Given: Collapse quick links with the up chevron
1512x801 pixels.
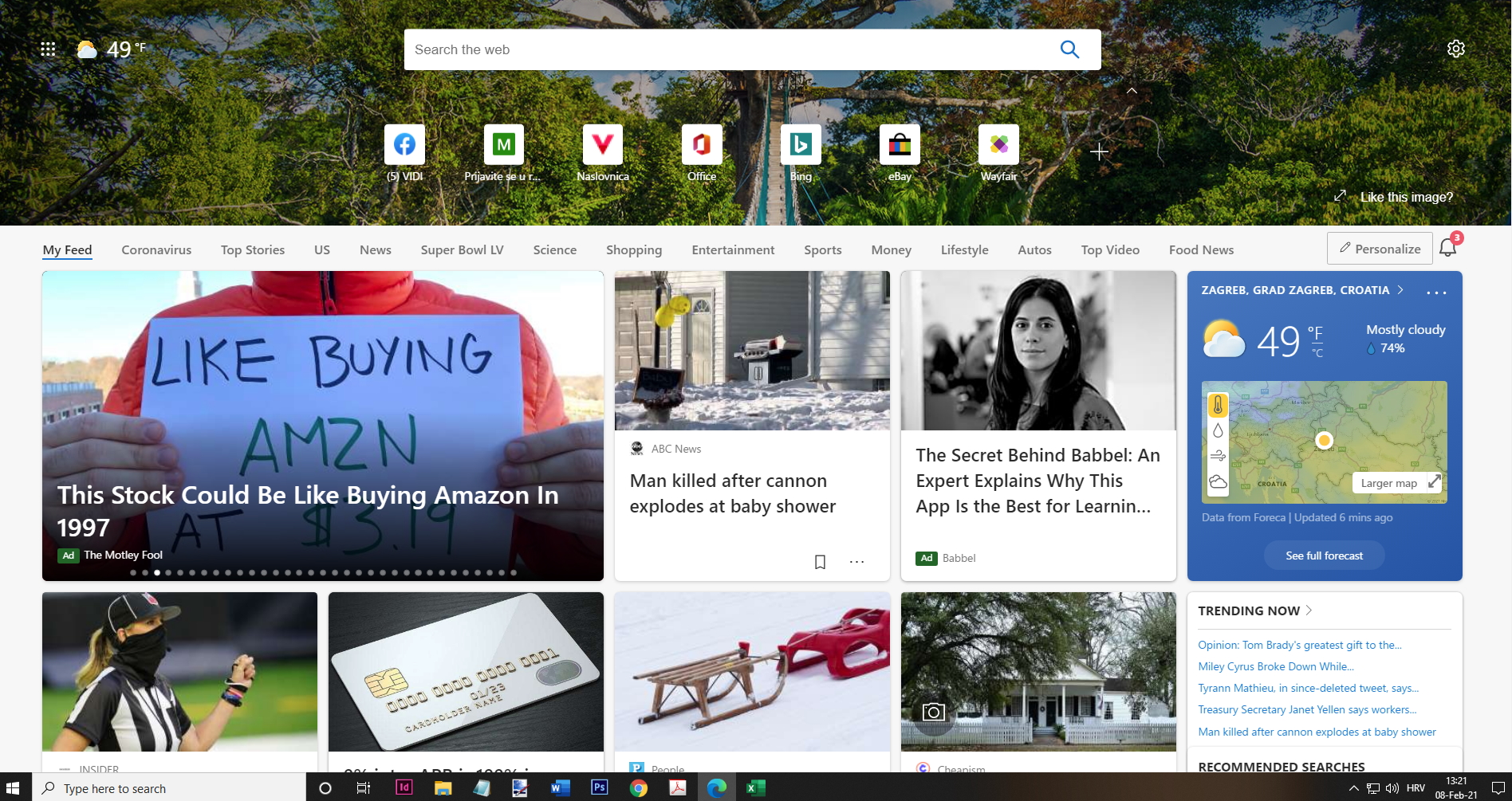Looking at the screenshot, I should [1132, 91].
